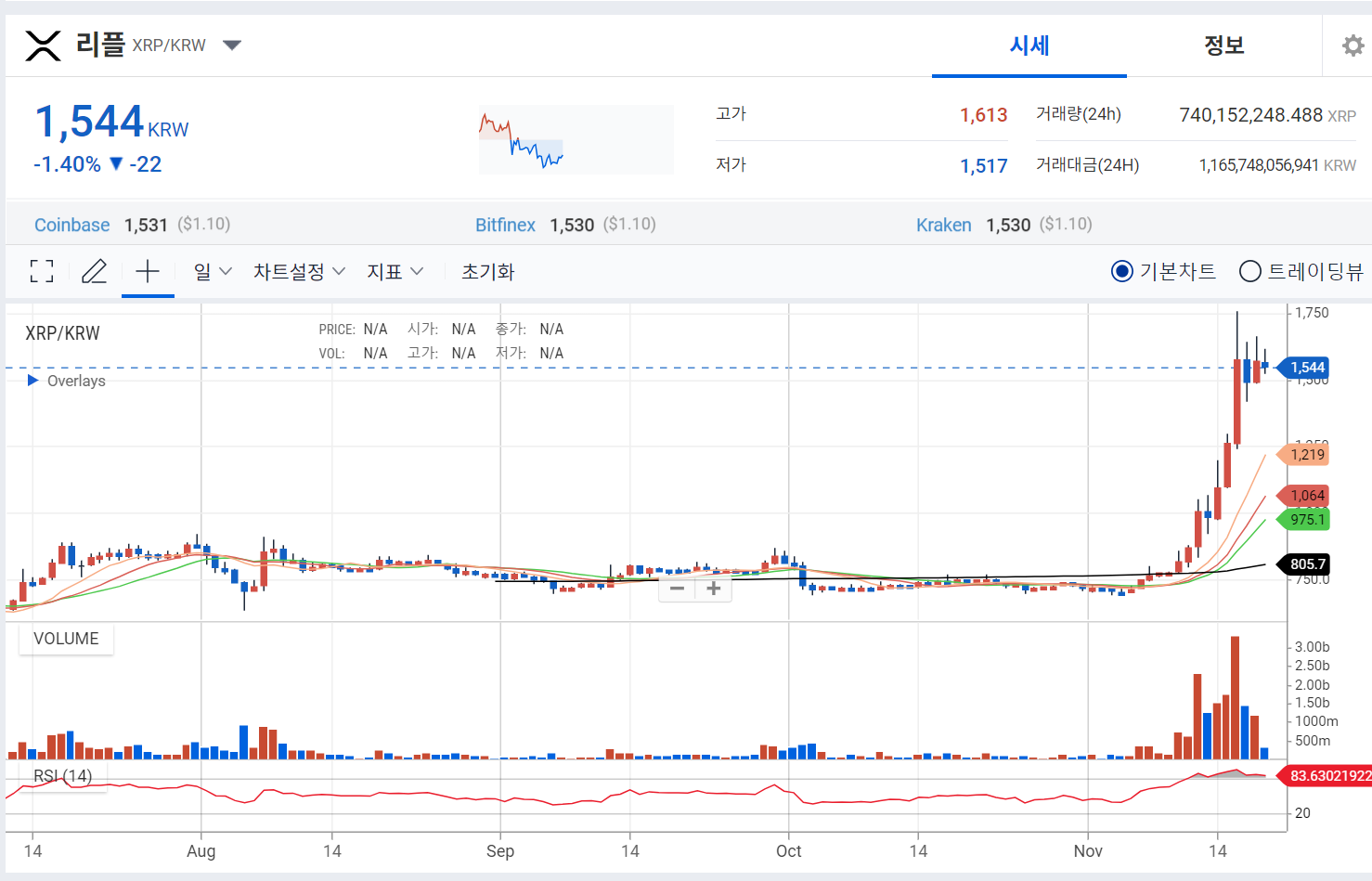Viewport: 1372px width, 881px height.
Task: Select the 트레이딩뷰 radio button
Action: pos(1250,271)
